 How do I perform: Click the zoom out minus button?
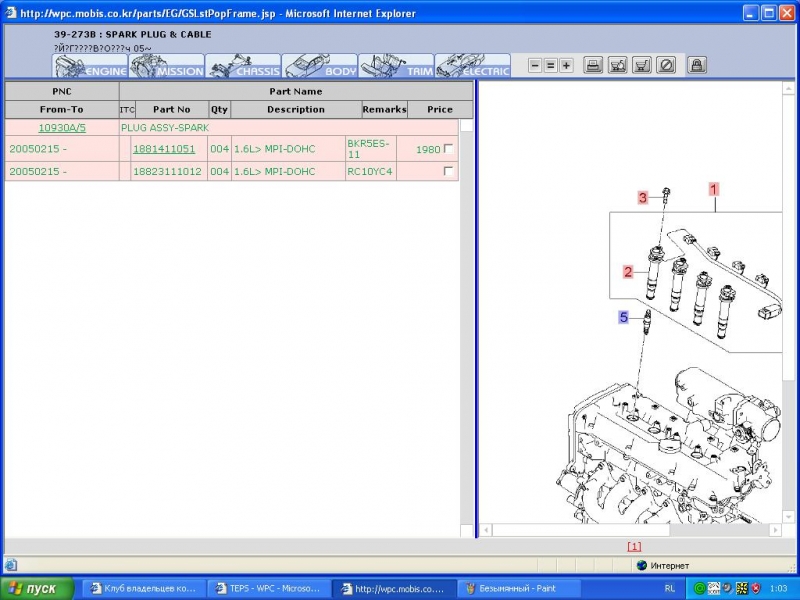(x=535, y=65)
